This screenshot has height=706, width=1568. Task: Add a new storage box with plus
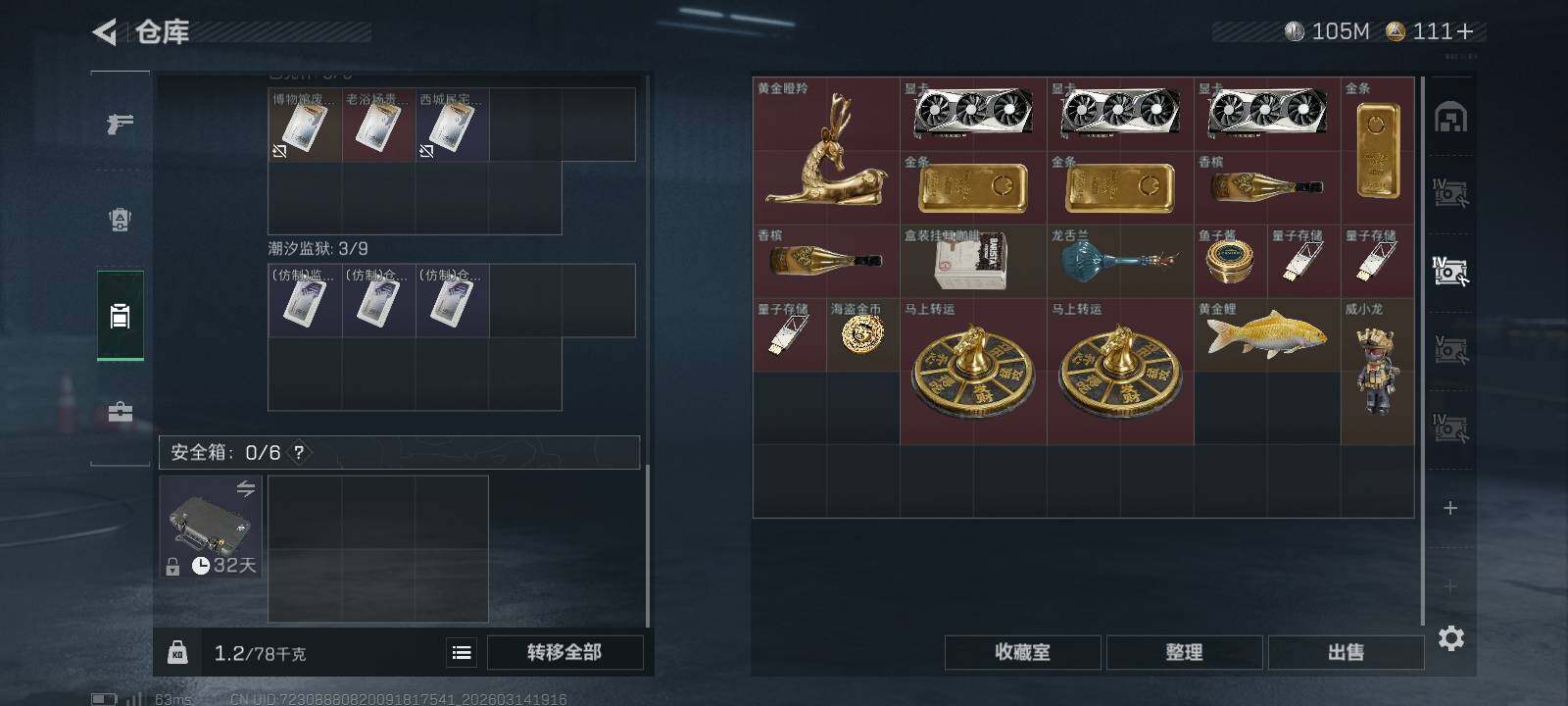click(1450, 508)
